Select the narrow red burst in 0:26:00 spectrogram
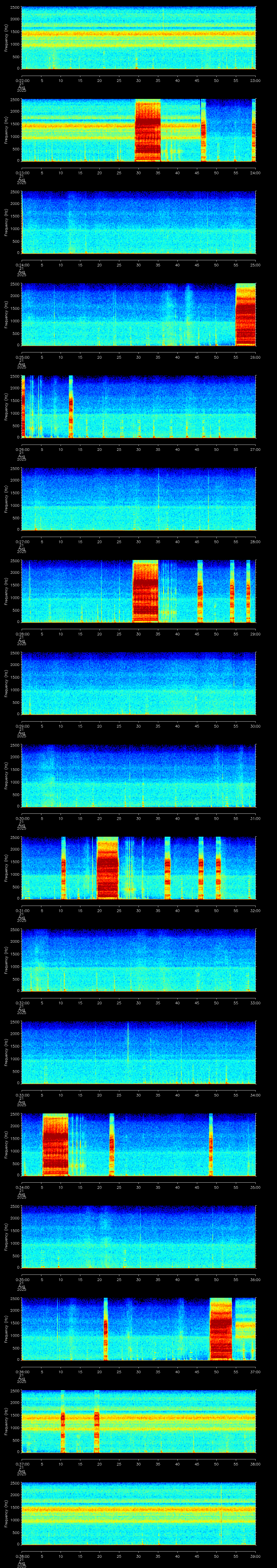This screenshot has height=1568, width=277. pos(71,407)
